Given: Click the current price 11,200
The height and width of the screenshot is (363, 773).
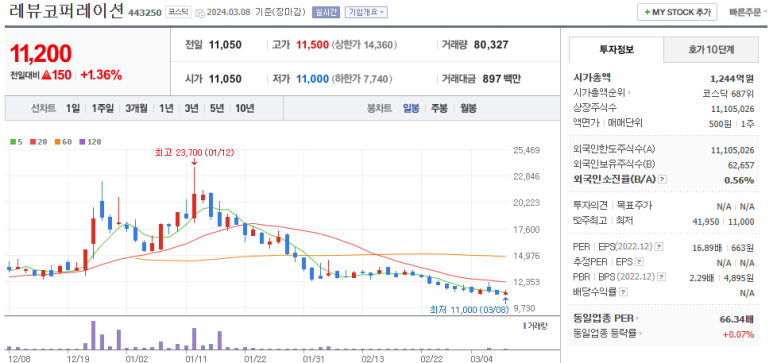Looking at the screenshot, I should [41, 53].
